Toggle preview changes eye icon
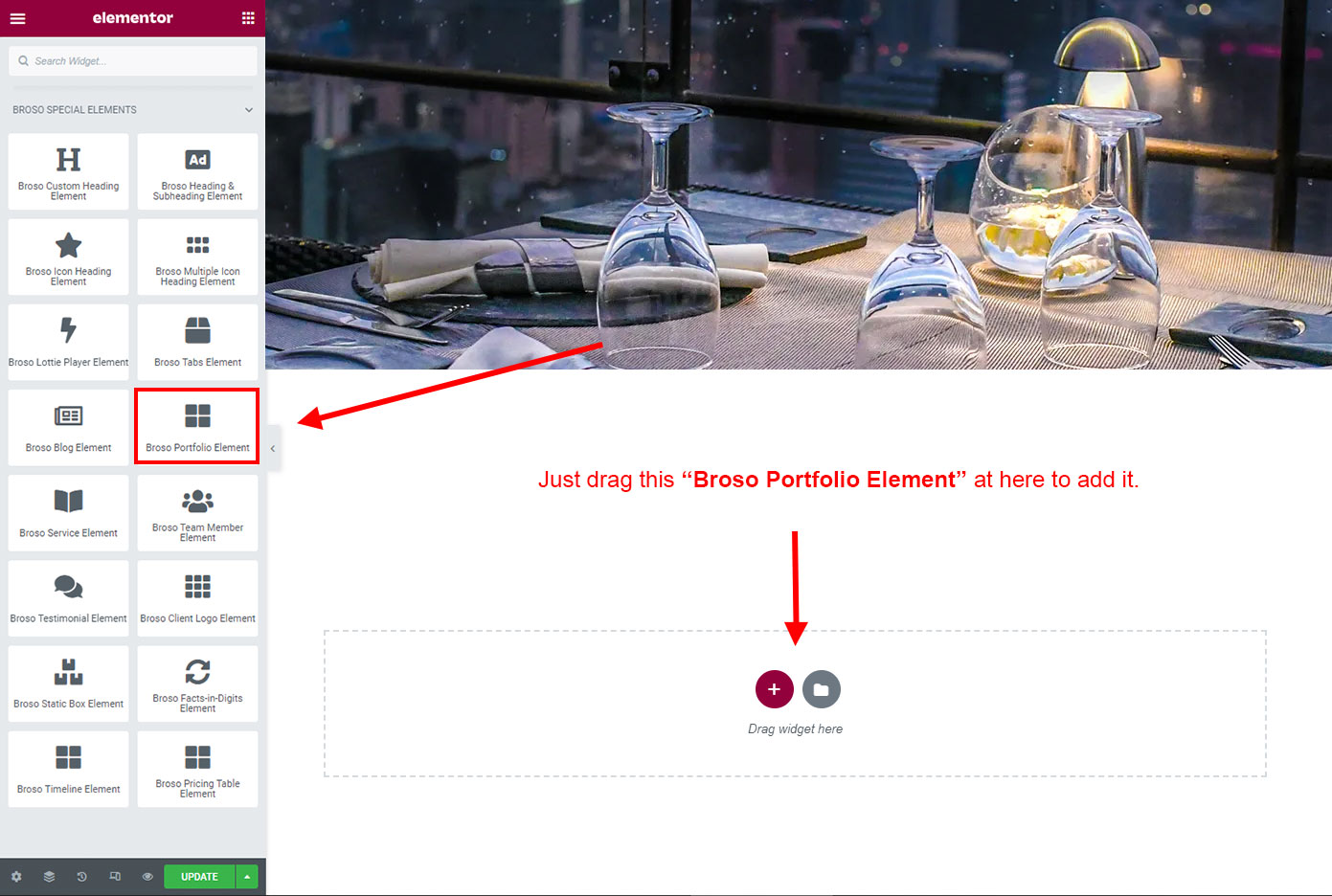The image size is (1332, 896). 147,877
